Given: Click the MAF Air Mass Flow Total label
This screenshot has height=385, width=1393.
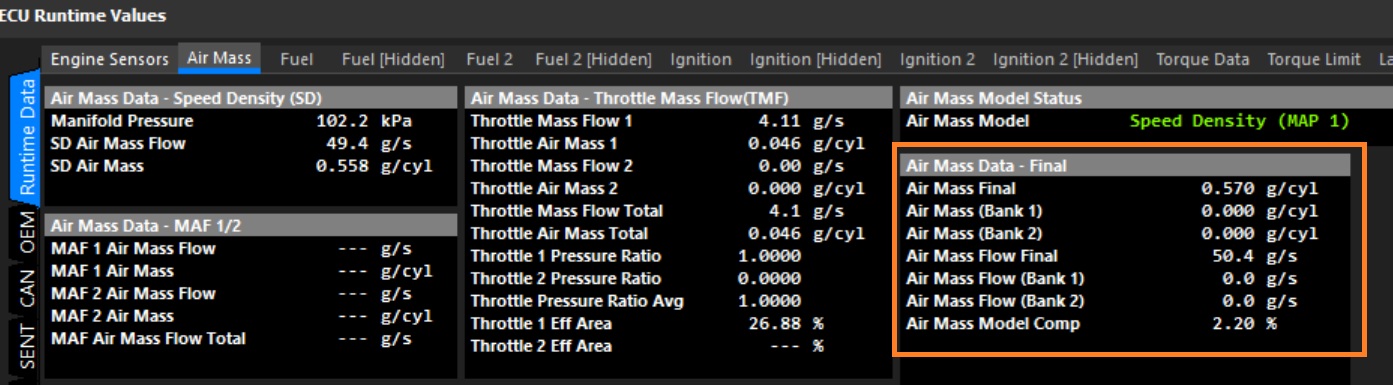Looking at the screenshot, I should (x=147, y=338).
